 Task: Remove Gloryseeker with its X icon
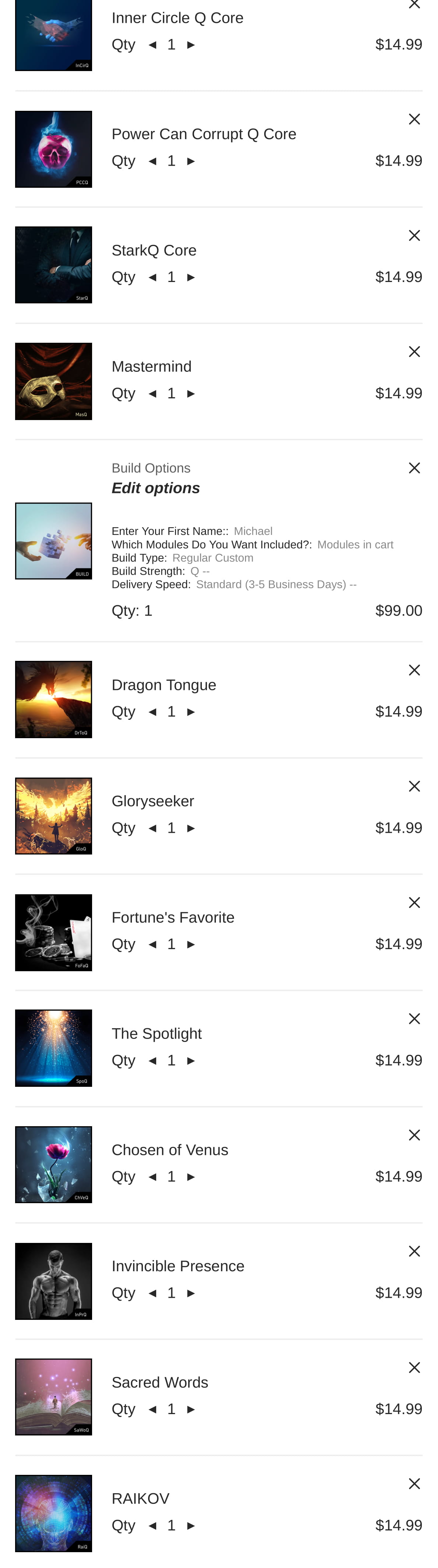click(x=414, y=786)
